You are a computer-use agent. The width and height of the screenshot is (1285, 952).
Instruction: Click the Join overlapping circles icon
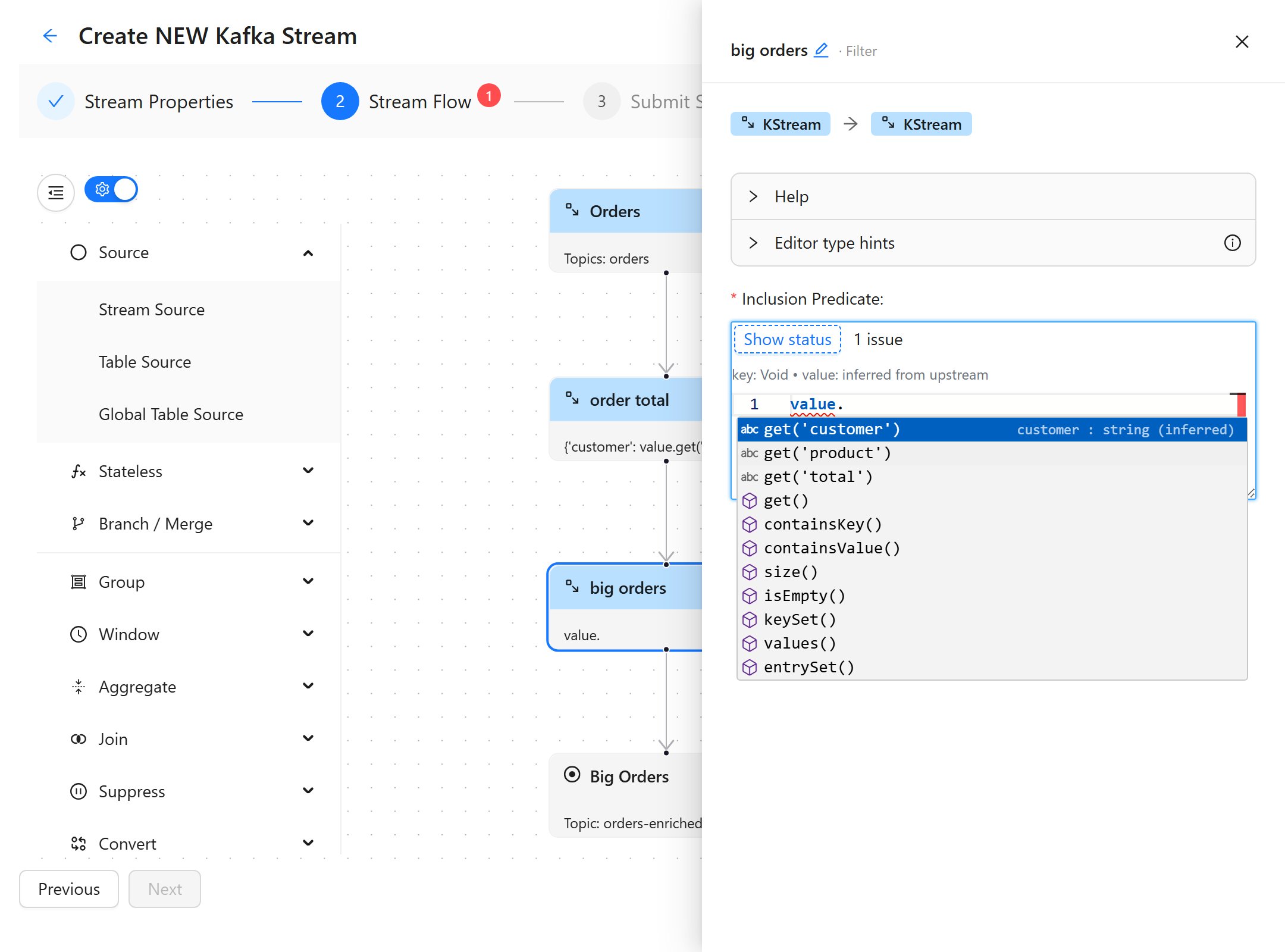(x=79, y=739)
